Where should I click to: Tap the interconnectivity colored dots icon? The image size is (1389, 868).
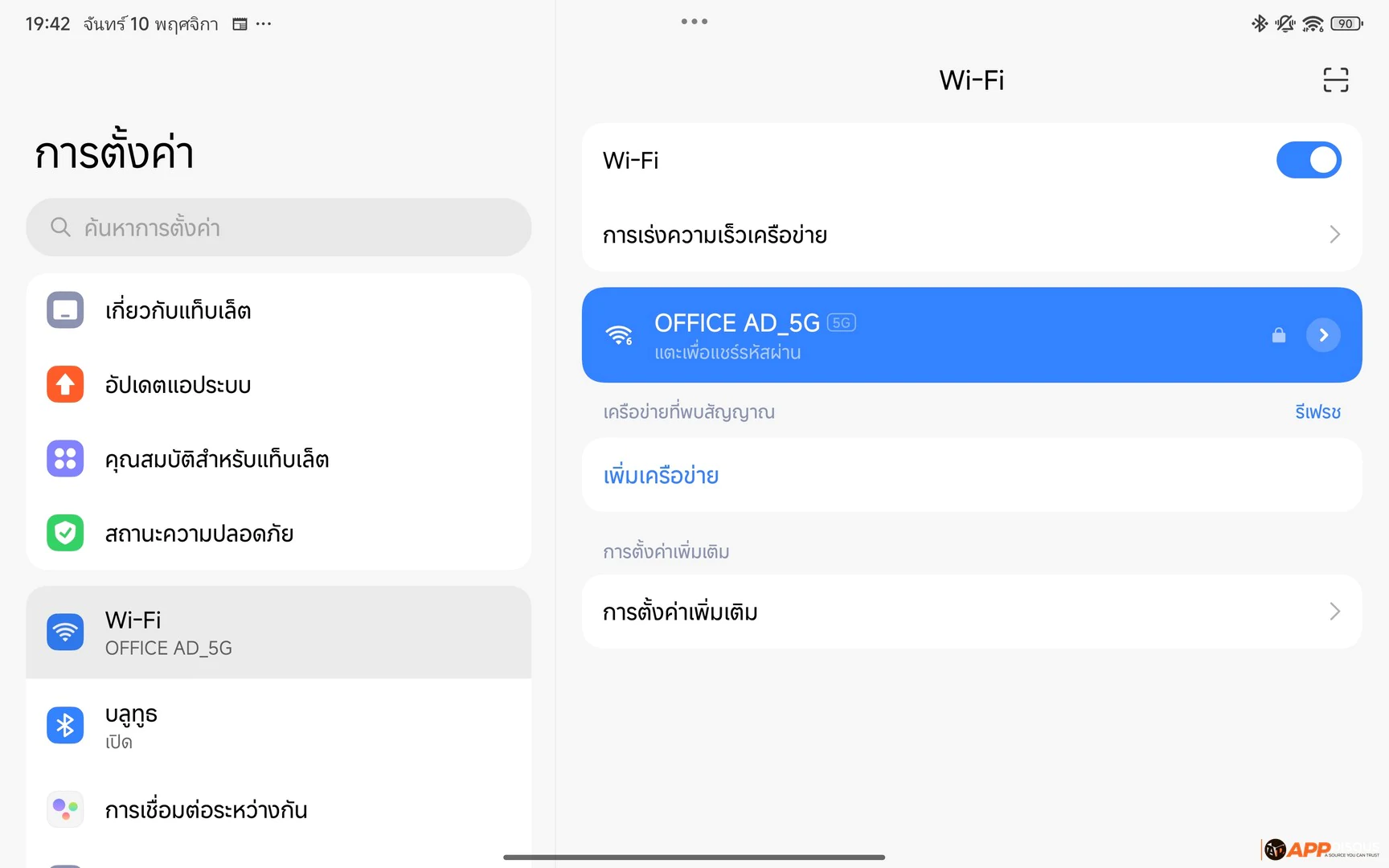coord(65,809)
